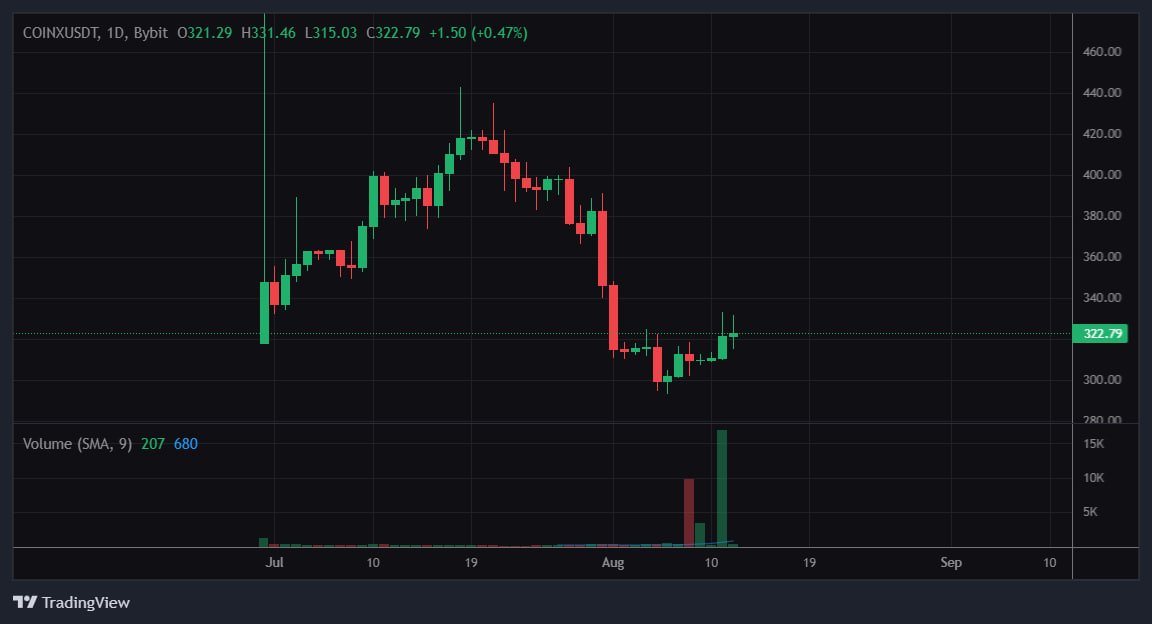Select the tallest green volume bar

pyautogui.click(x=722, y=488)
